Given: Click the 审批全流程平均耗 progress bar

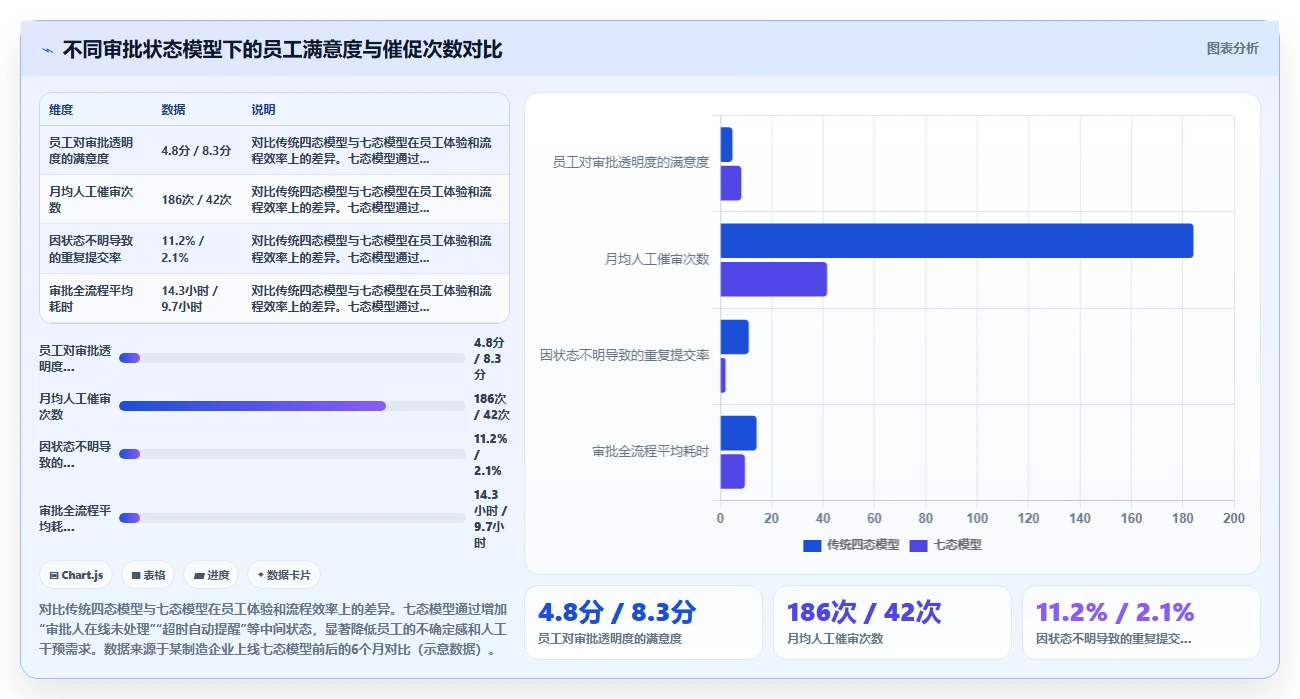Looking at the screenshot, I should (x=292, y=518).
